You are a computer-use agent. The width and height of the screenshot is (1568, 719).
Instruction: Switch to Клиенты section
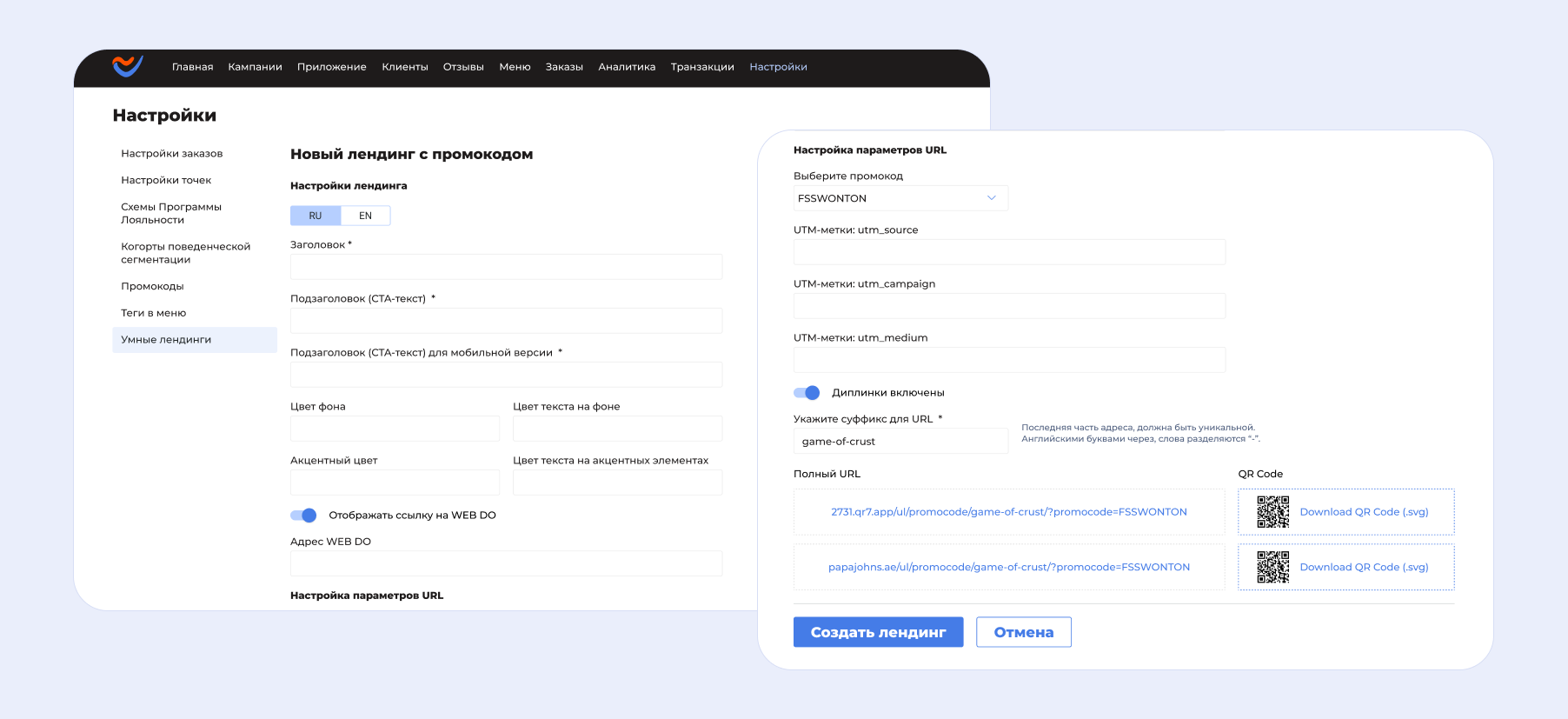[405, 67]
